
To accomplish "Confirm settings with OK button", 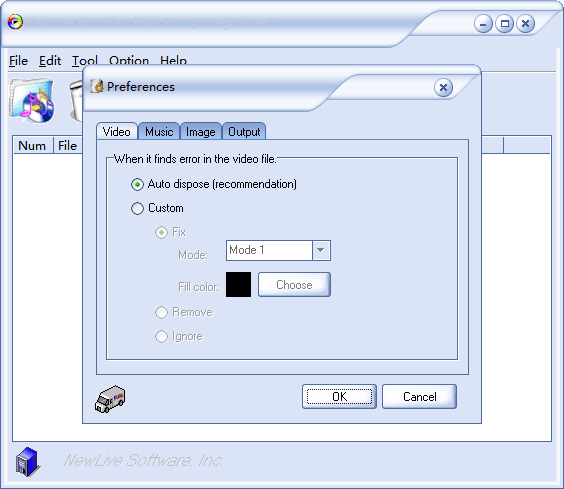I will [x=339, y=397].
